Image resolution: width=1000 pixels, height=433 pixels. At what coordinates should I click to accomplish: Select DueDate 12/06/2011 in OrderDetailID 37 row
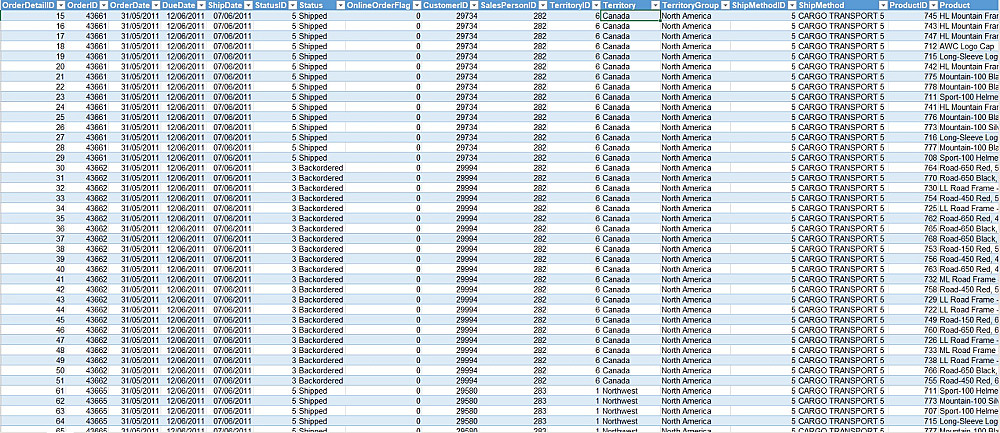pyautogui.click(x=184, y=239)
